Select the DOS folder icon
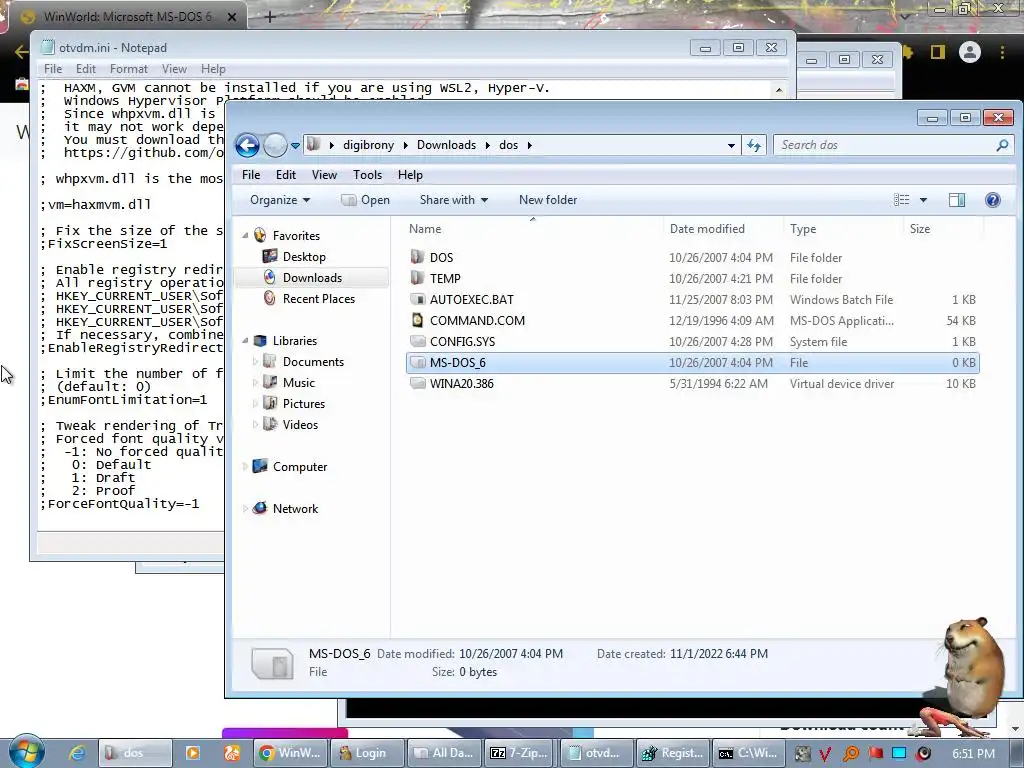1024x768 pixels. coord(417,257)
